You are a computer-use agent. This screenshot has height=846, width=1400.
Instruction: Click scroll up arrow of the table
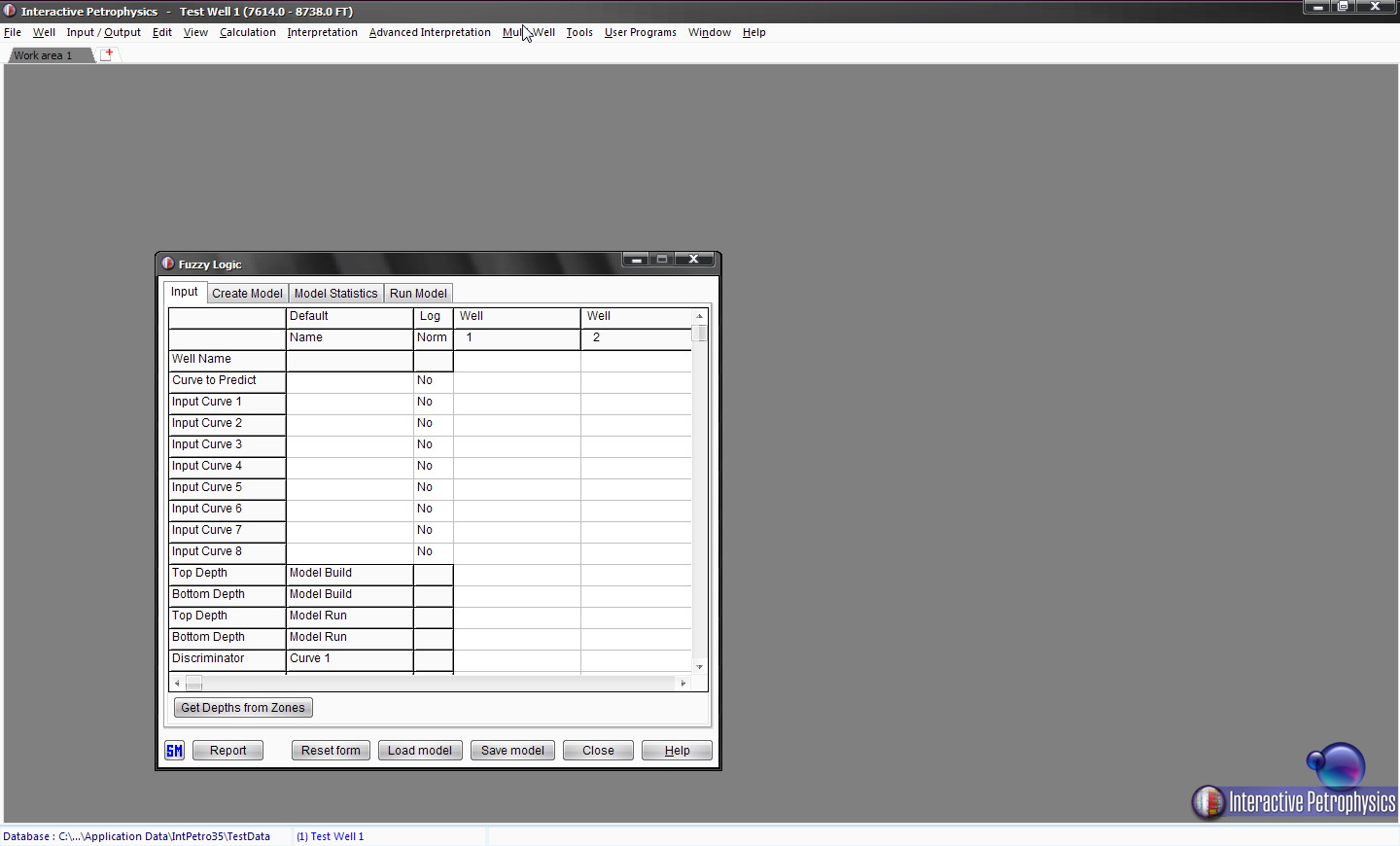coord(700,316)
